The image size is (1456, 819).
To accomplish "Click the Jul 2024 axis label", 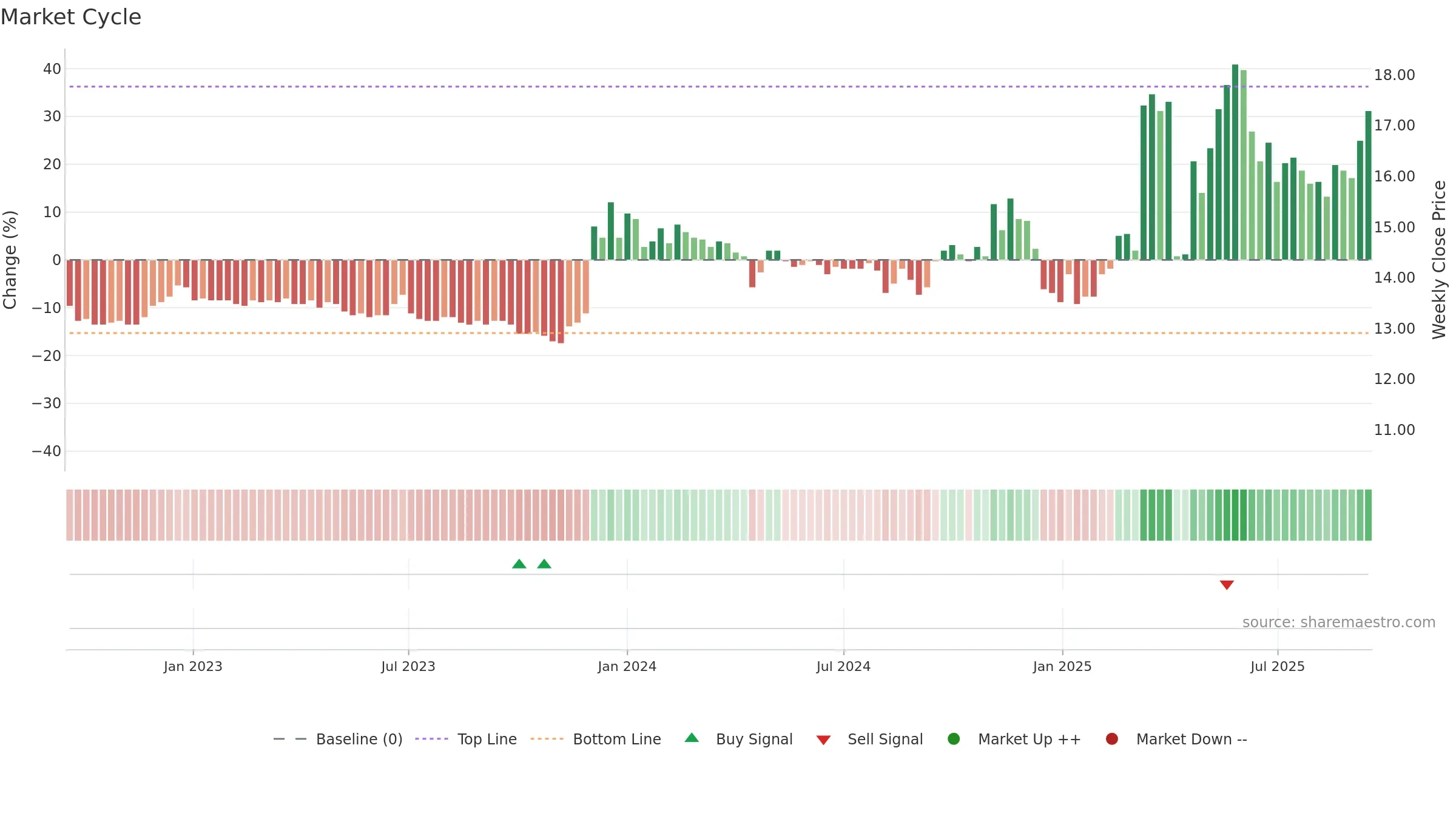I will click(843, 666).
